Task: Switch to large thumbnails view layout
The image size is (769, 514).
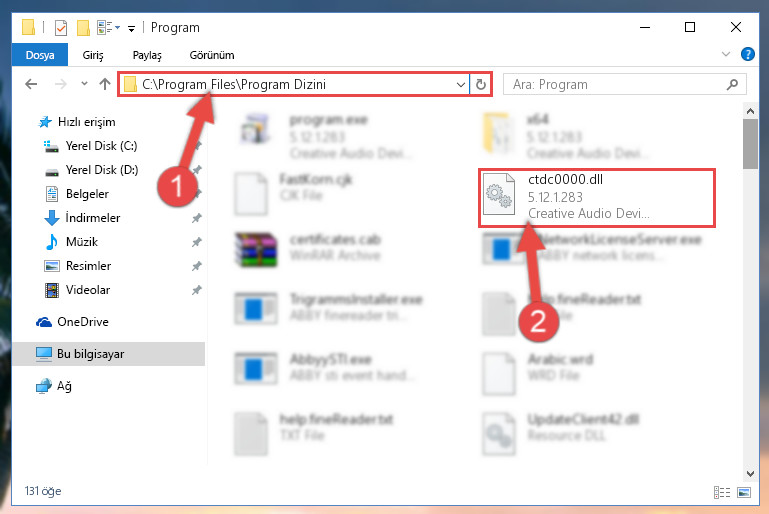Action: pos(744,492)
